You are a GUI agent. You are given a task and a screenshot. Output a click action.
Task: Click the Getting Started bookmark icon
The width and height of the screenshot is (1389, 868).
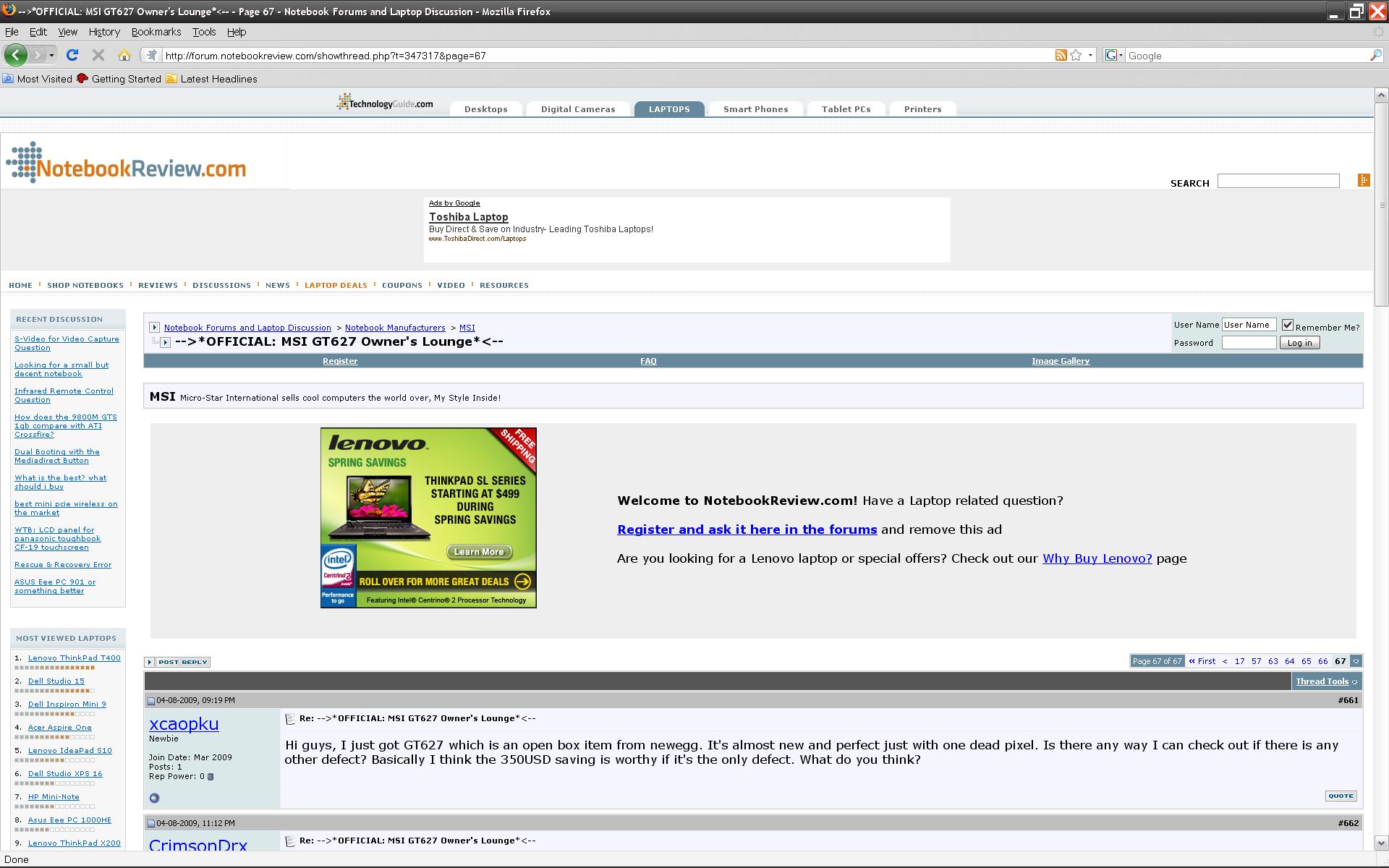click(x=82, y=78)
